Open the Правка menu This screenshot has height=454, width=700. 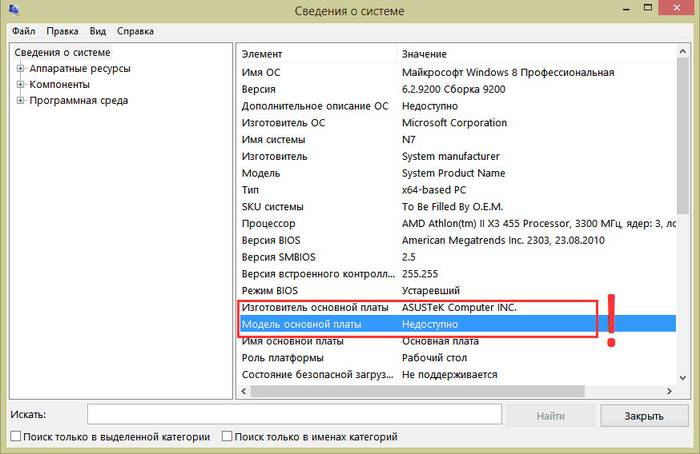point(62,31)
